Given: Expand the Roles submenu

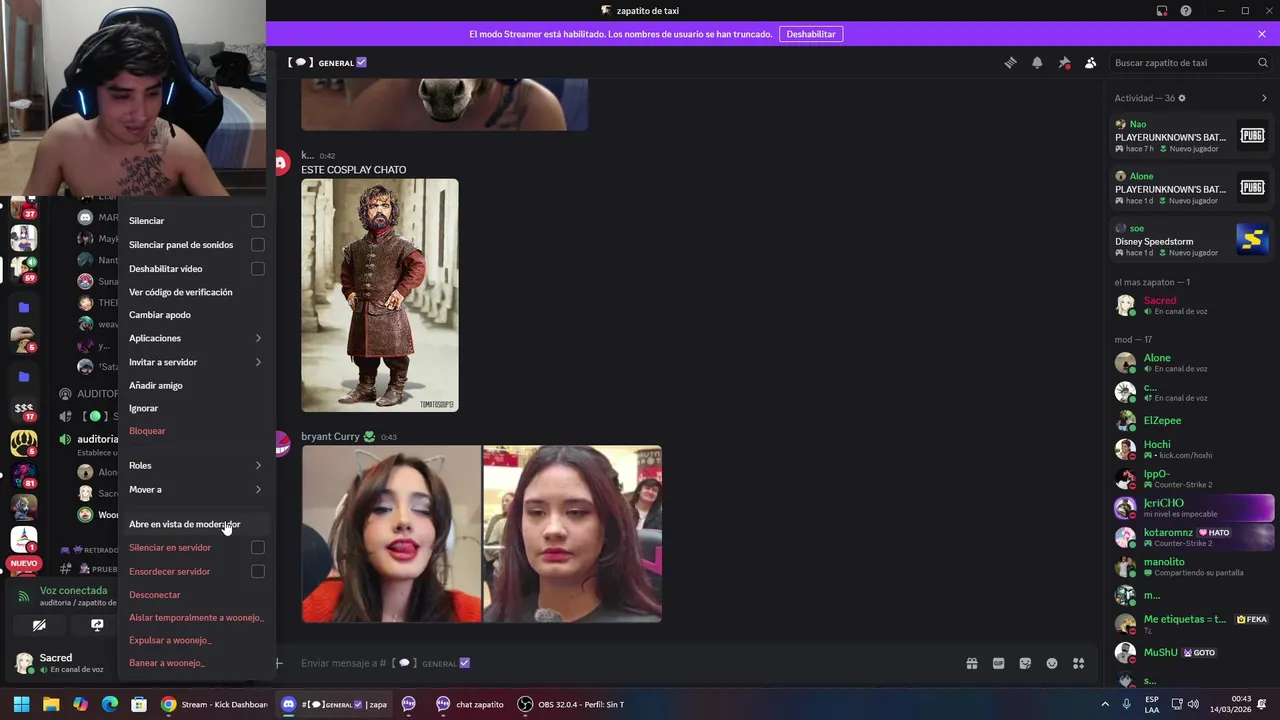Looking at the screenshot, I should [x=195, y=466].
